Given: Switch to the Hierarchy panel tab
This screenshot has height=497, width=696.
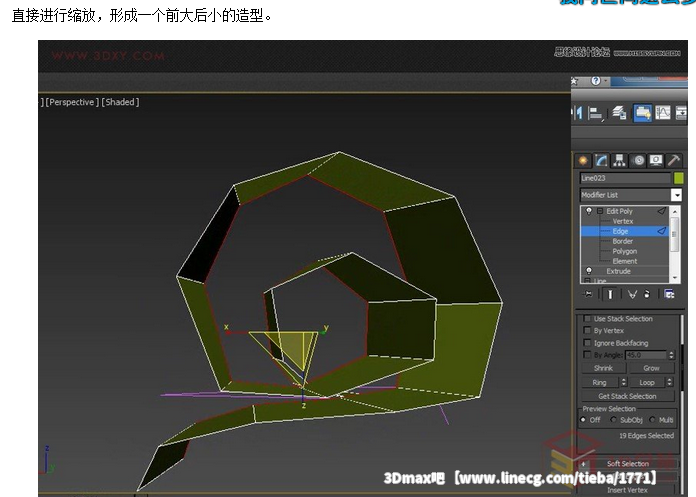Looking at the screenshot, I should pyautogui.click(x=619, y=161).
